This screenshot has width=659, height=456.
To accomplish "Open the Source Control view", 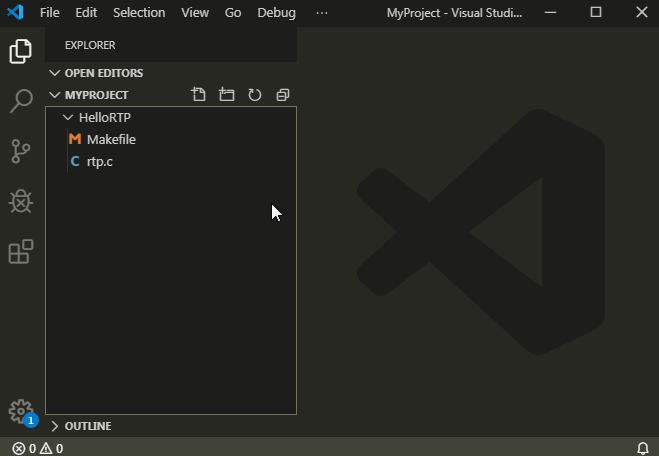I will click(21, 151).
